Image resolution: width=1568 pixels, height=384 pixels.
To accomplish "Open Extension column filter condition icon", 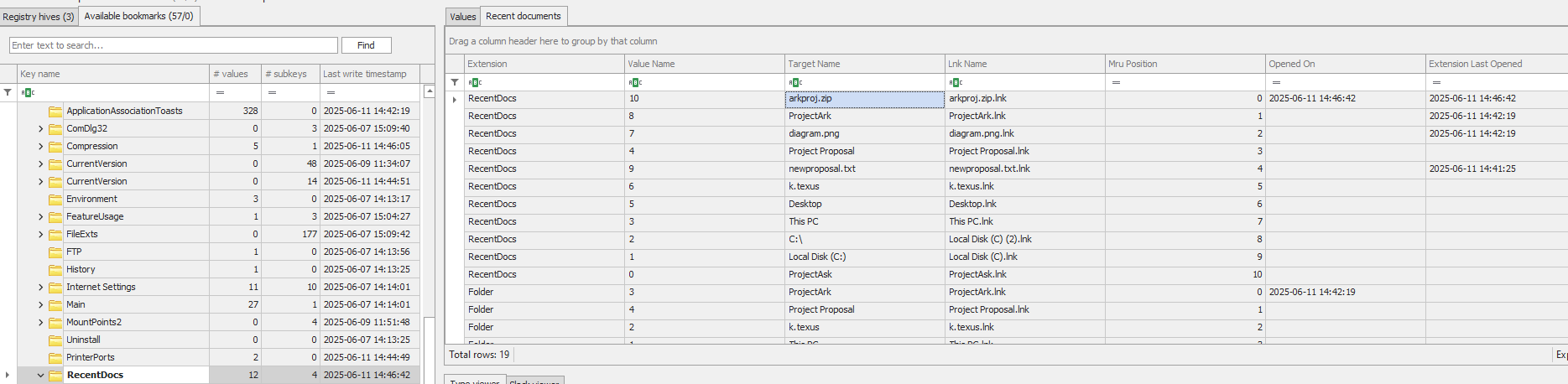I will (x=475, y=82).
